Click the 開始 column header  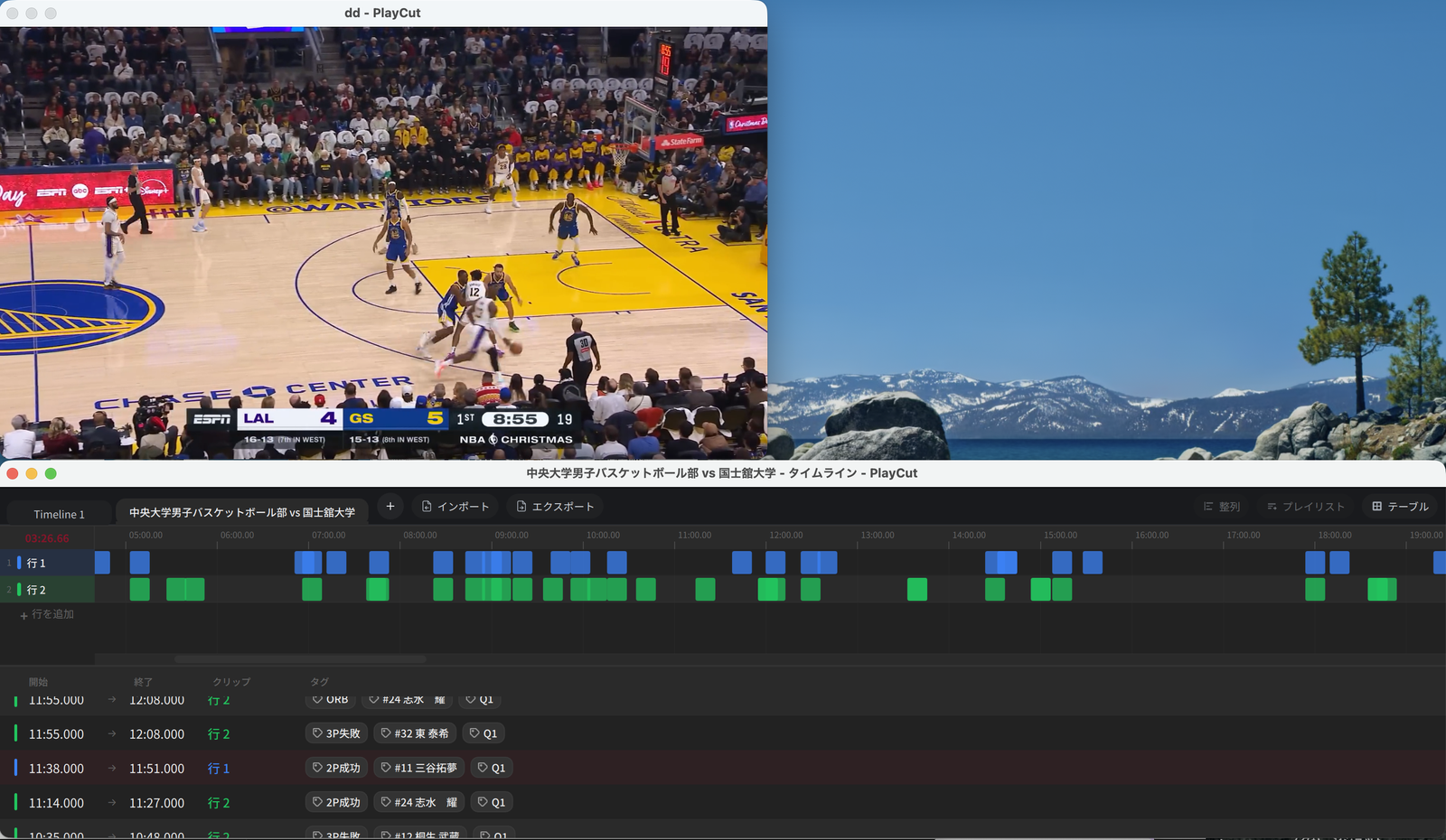(38, 682)
